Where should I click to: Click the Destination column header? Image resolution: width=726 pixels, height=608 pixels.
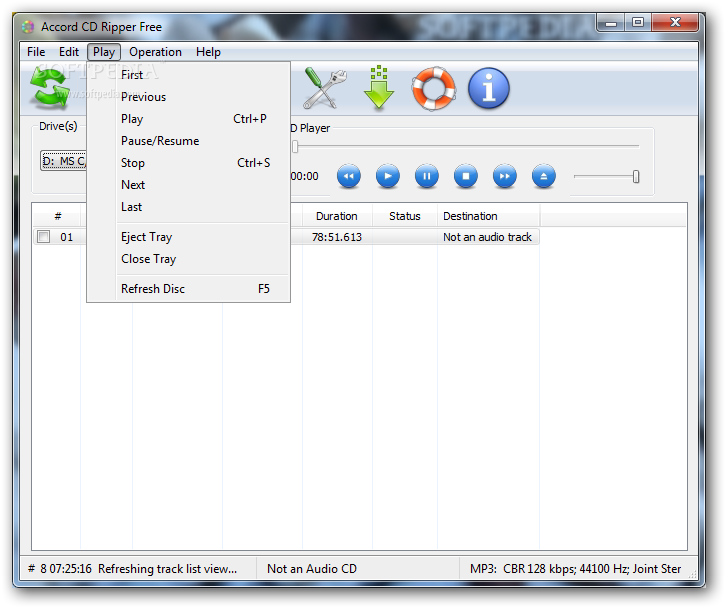point(488,216)
